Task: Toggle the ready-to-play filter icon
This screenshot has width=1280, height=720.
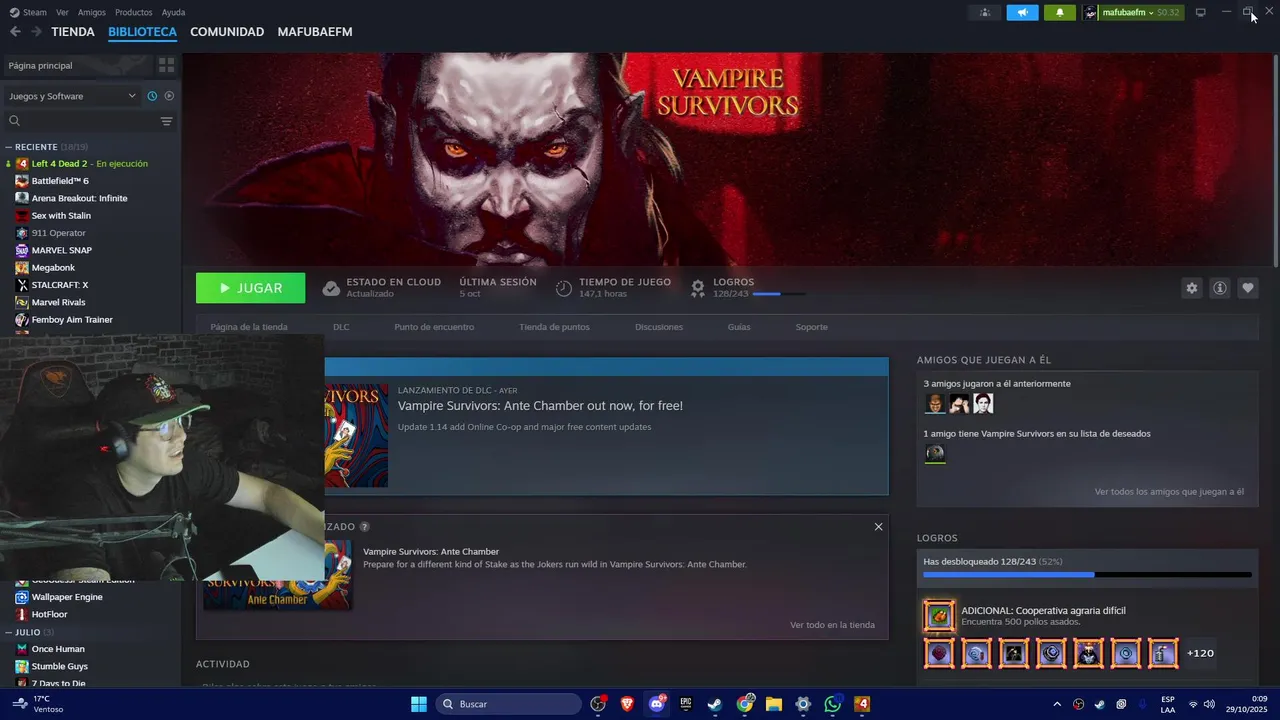Action: [169, 96]
